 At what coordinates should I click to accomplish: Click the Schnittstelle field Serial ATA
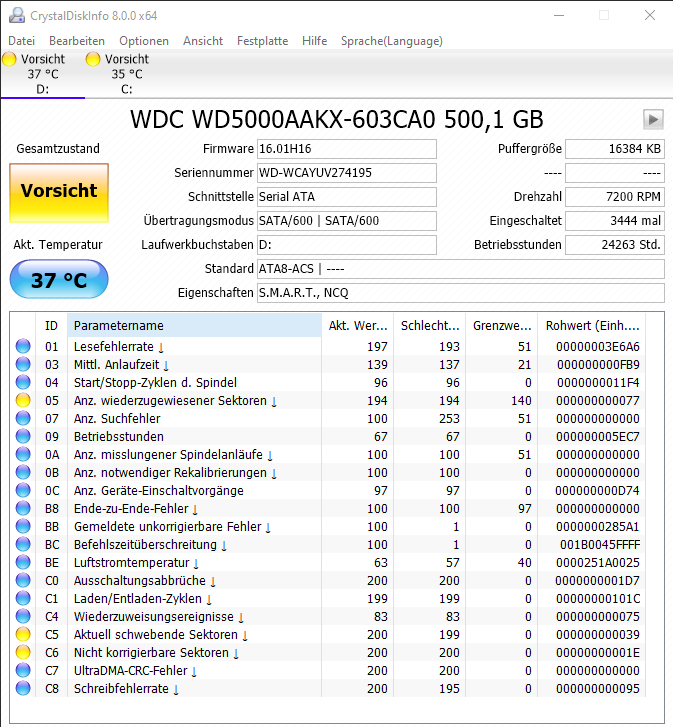click(x=347, y=197)
